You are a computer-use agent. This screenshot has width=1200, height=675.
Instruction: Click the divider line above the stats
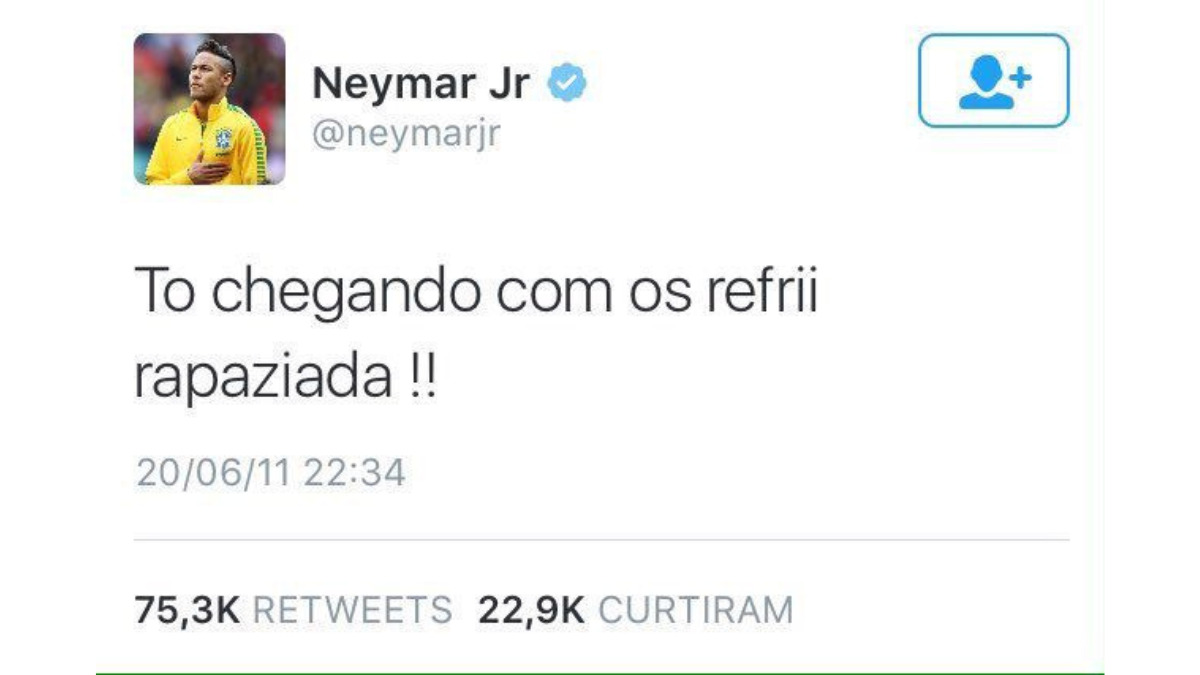(x=602, y=541)
